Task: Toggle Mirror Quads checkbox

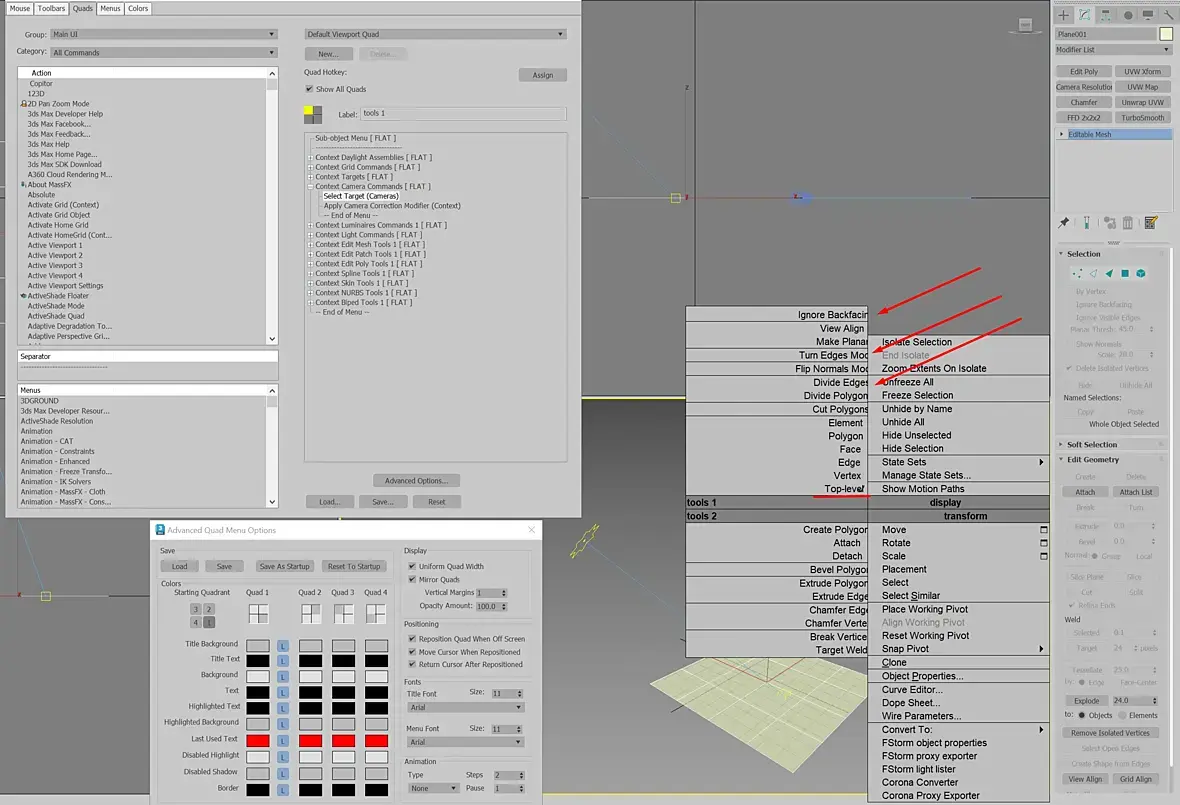Action: [x=412, y=579]
